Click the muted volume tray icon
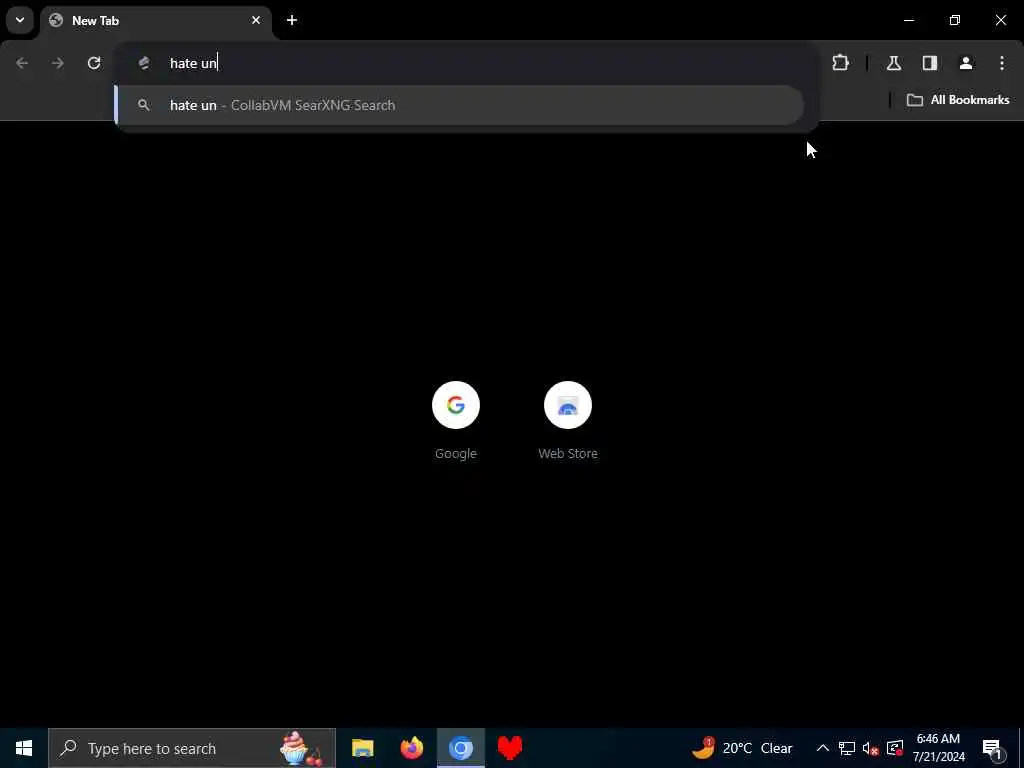This screenshot has width=1024, height=768. click(x=871, y=748)
